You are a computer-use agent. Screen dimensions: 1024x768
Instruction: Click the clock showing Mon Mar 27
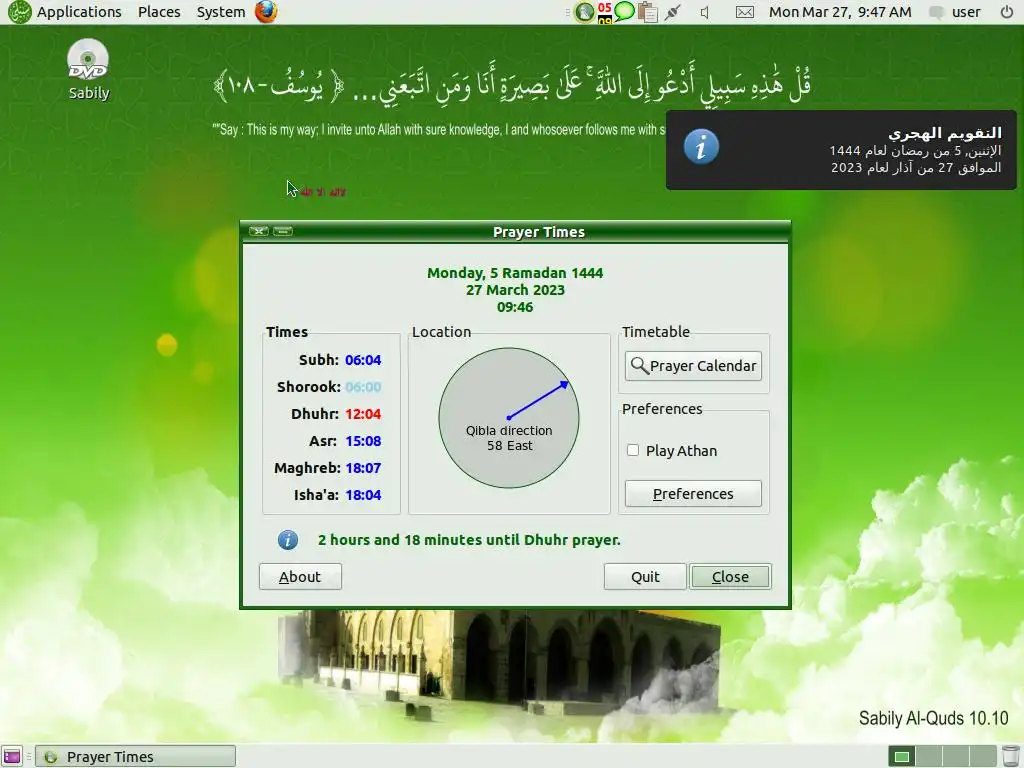coord(840,12)
